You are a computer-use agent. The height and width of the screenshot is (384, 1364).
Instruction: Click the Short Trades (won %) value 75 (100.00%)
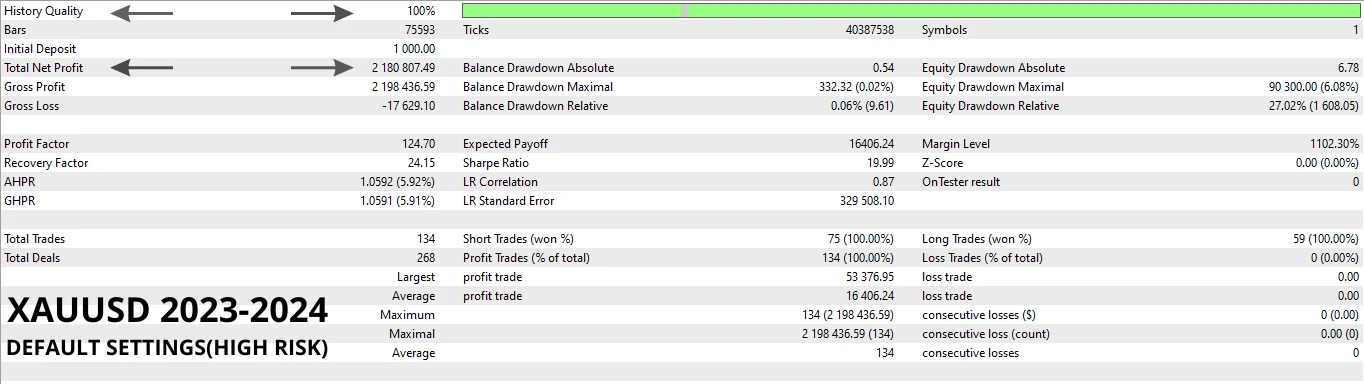point(861,239)
